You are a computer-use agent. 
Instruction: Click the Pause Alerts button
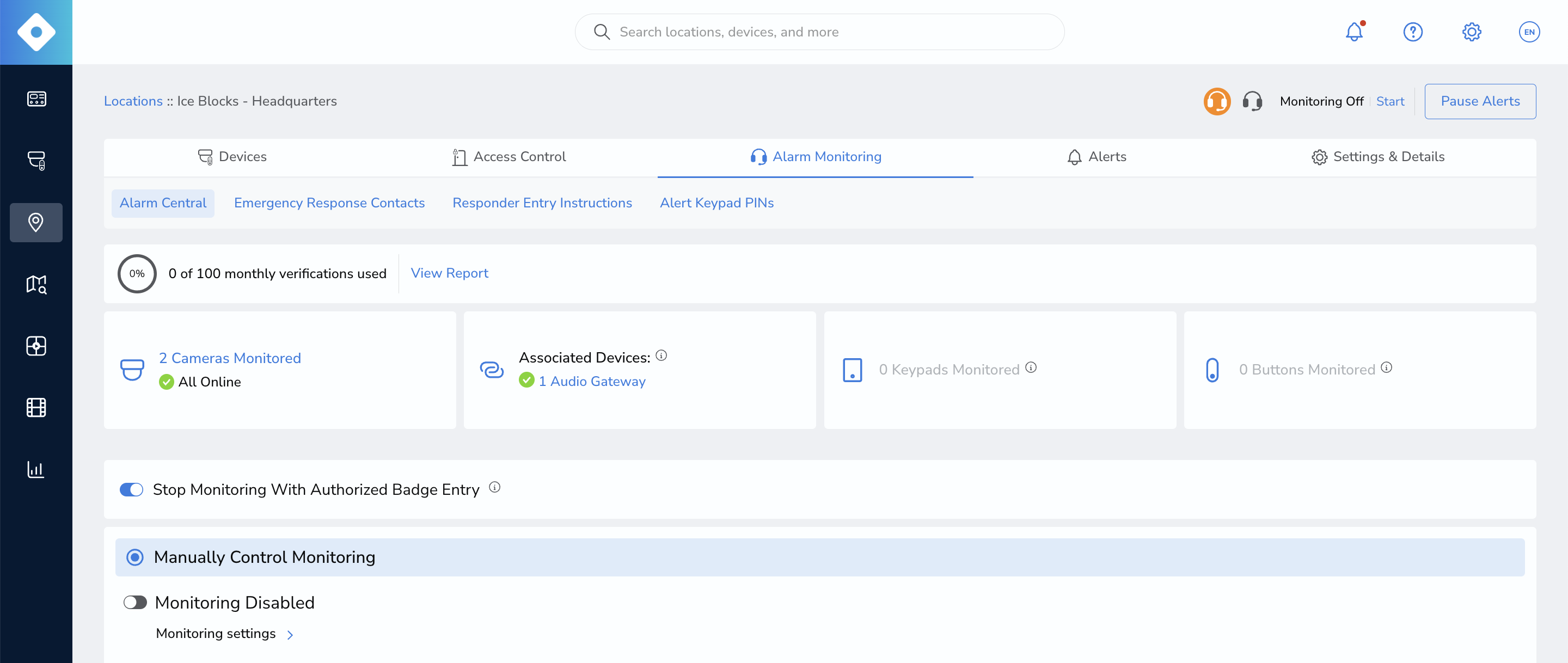tap(1480, 101)
